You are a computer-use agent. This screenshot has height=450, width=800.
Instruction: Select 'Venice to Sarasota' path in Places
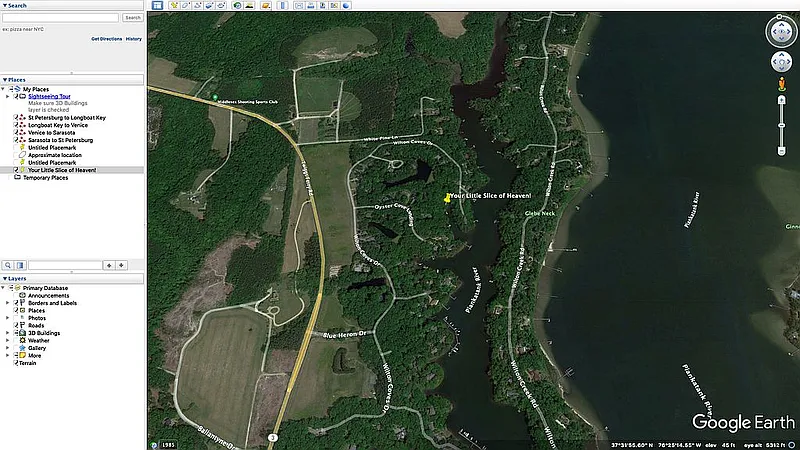[61, 132]
